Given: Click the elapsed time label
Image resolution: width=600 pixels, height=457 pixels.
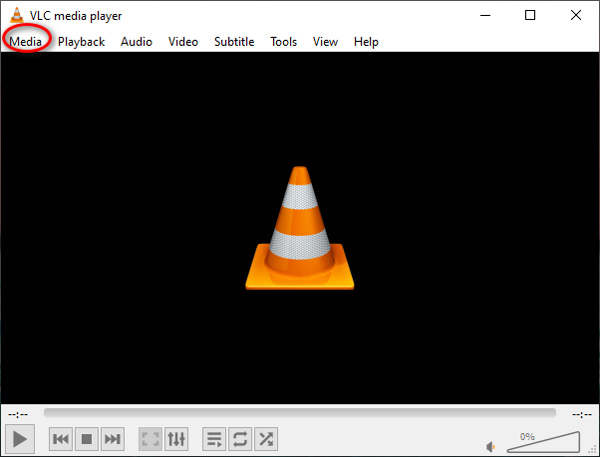Looking at the screenshot, I should point(18,415).
